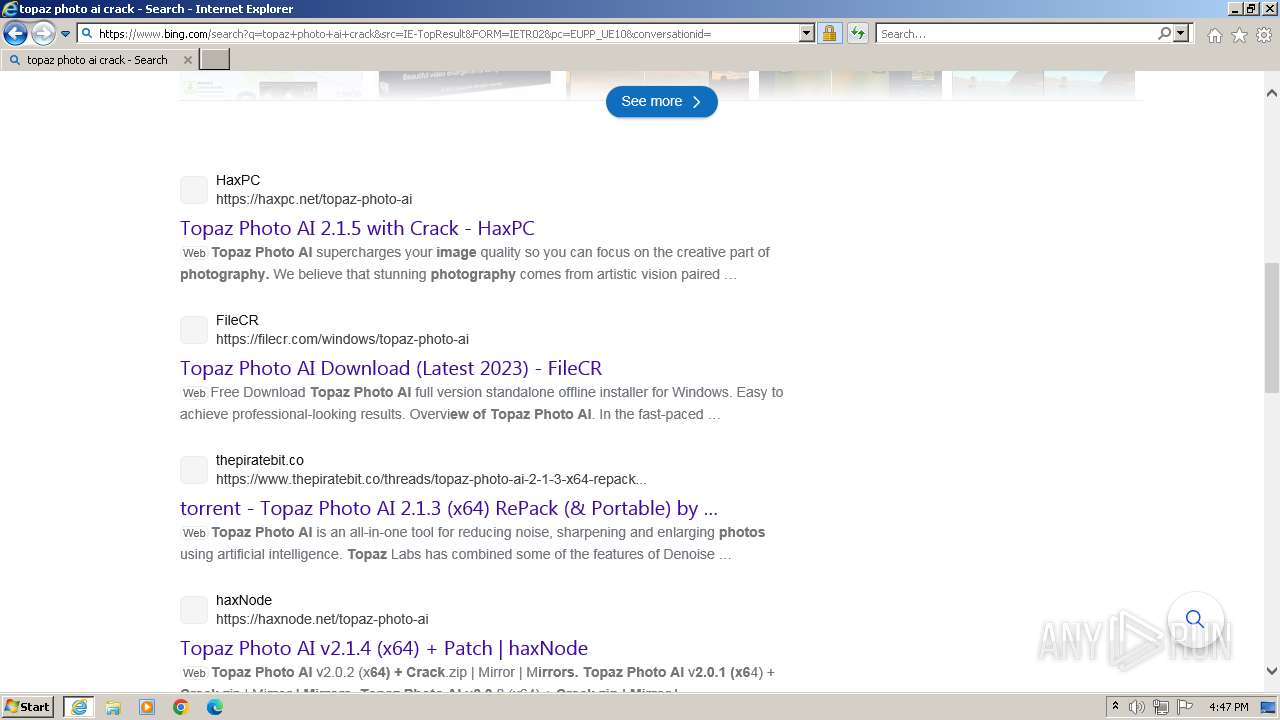Click the See more button

pos(662,101)
